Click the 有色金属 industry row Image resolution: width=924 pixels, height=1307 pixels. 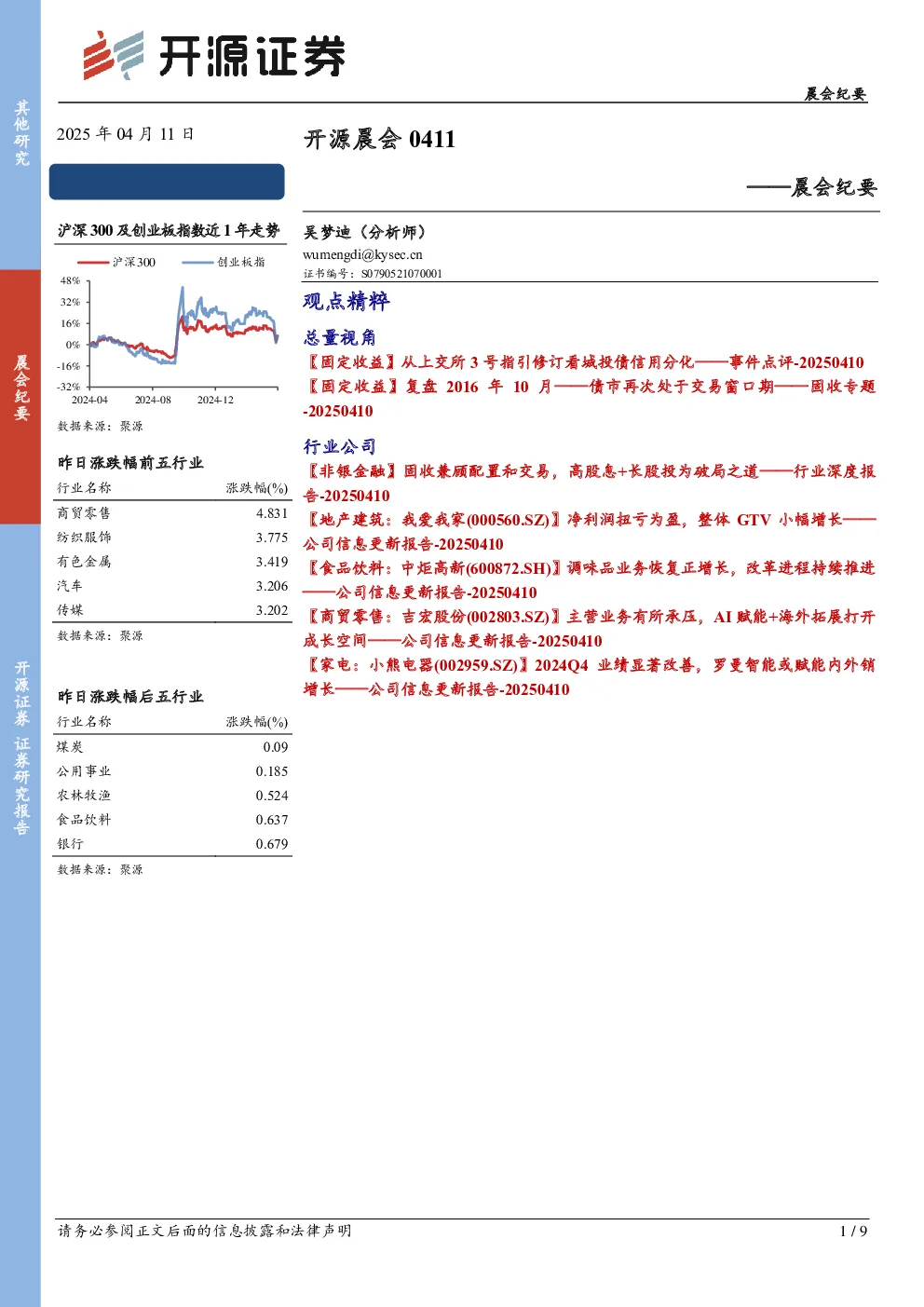click(172, 562)
